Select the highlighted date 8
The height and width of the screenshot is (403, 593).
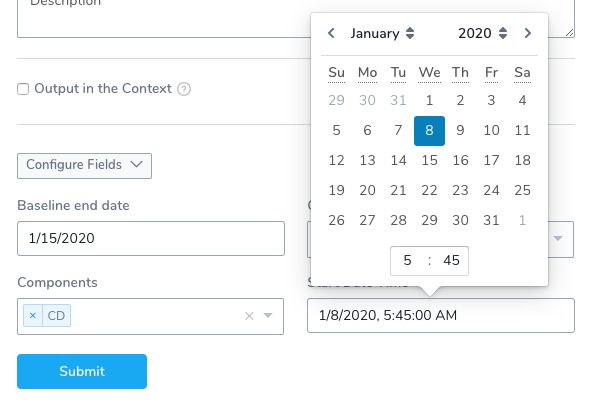coord(429,131)
